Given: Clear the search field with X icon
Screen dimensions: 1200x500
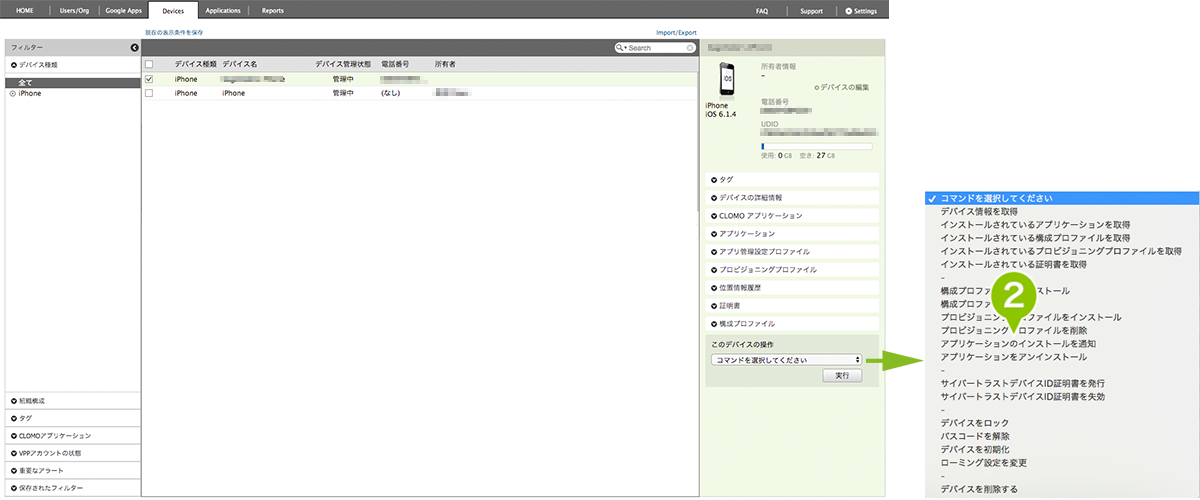Looking at the screenshot, I should [x=690, y=48].
